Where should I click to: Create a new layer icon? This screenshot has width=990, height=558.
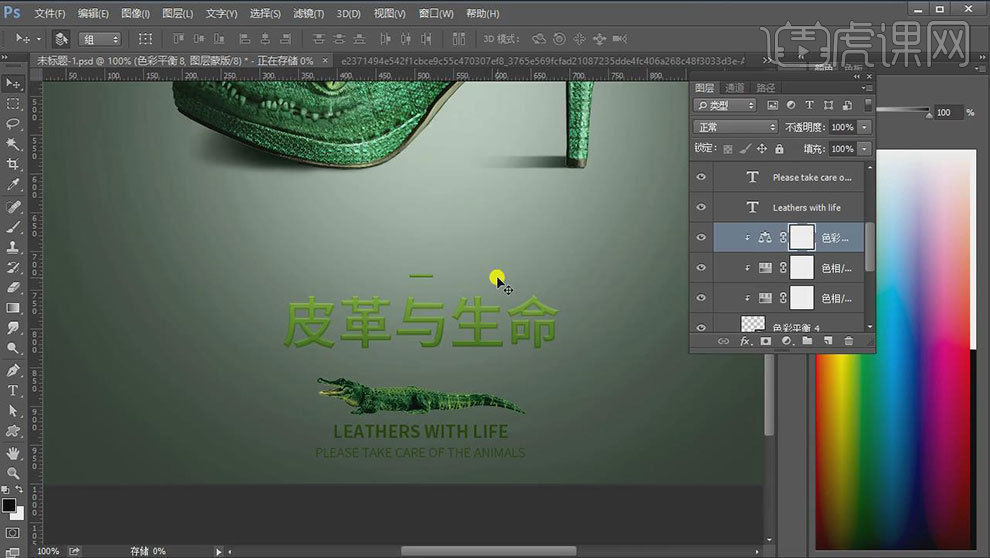coord(828,341)
